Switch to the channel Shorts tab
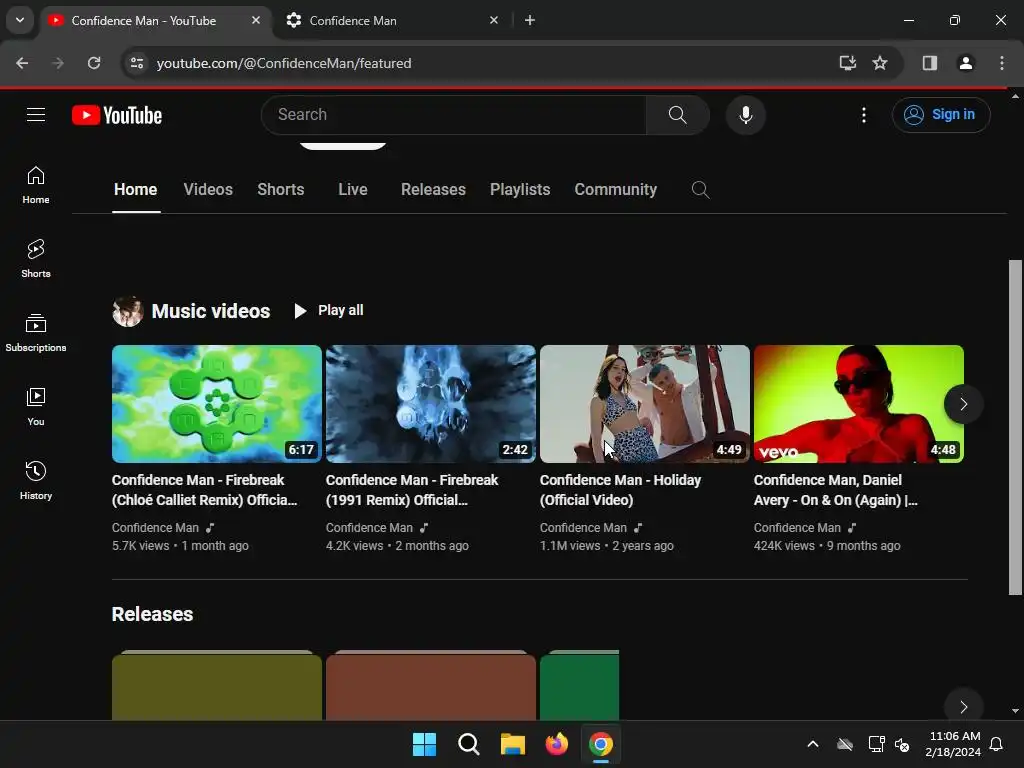 (x=281, y=189)
